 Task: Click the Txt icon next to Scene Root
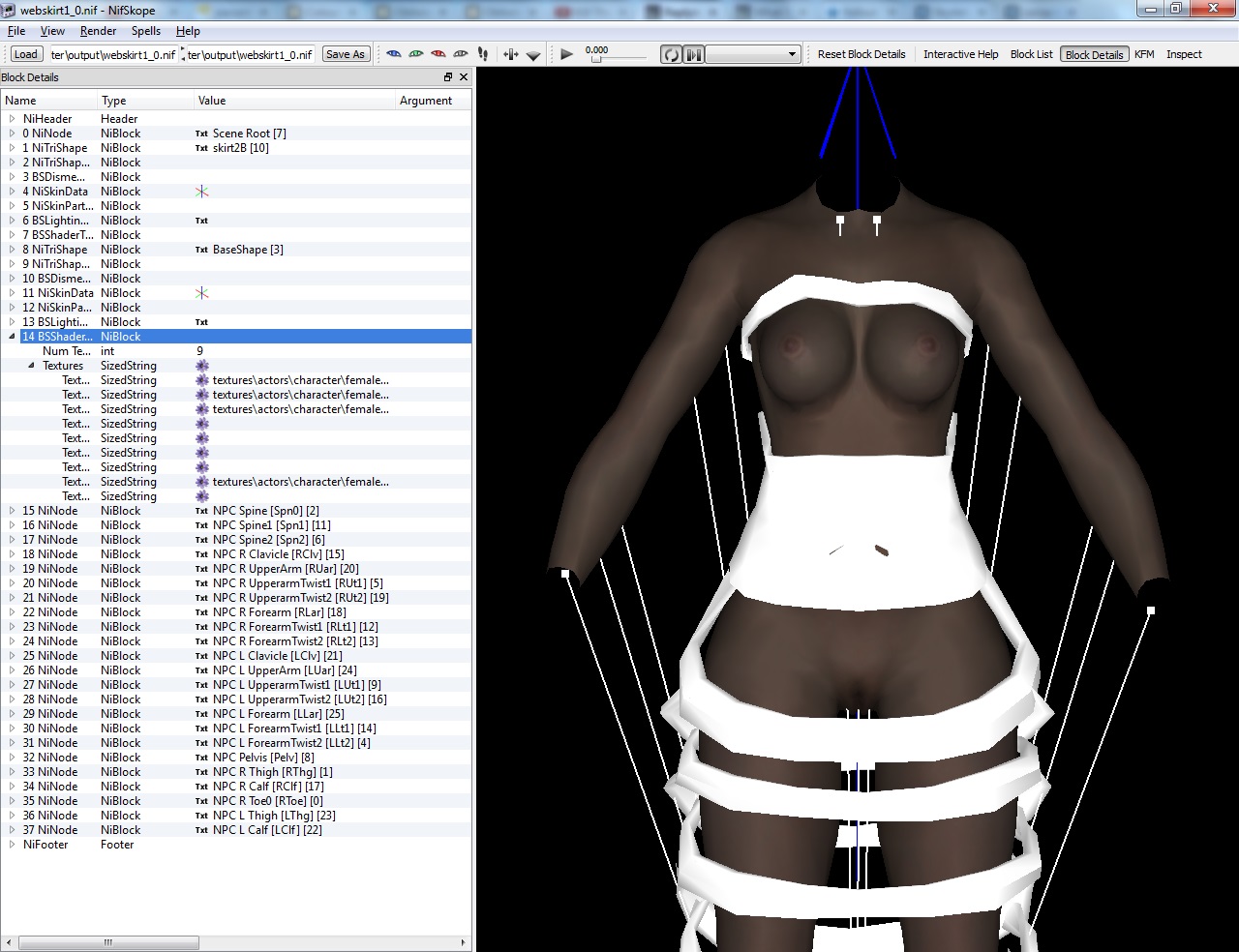(x=201, y=134)
